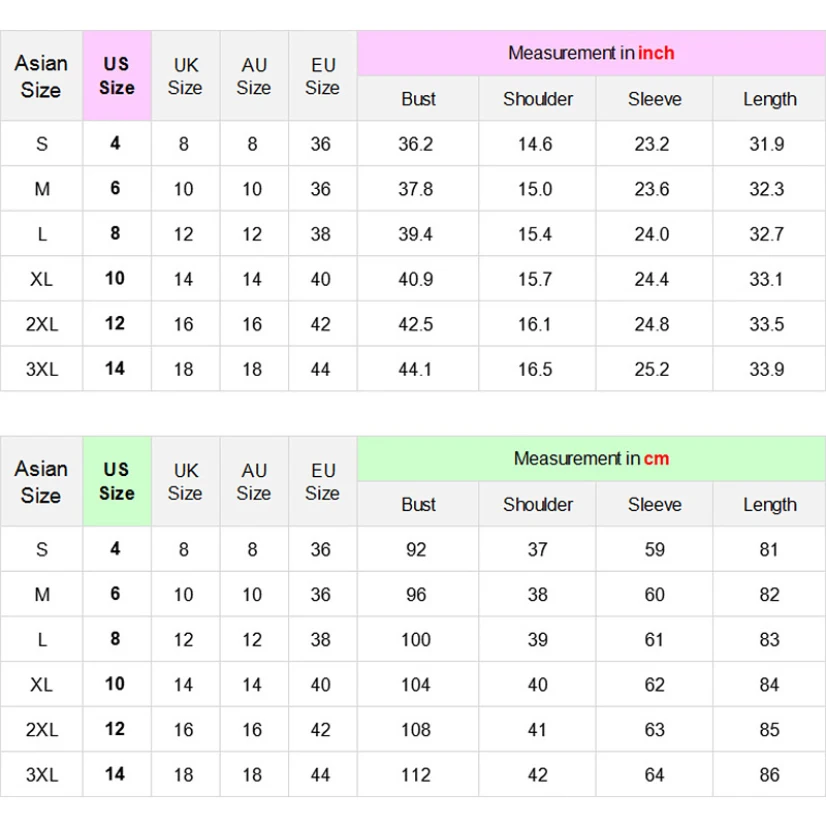Click the 'Measurement in inch' header
This screenshot has height=826, width=826.
point(591,53)
